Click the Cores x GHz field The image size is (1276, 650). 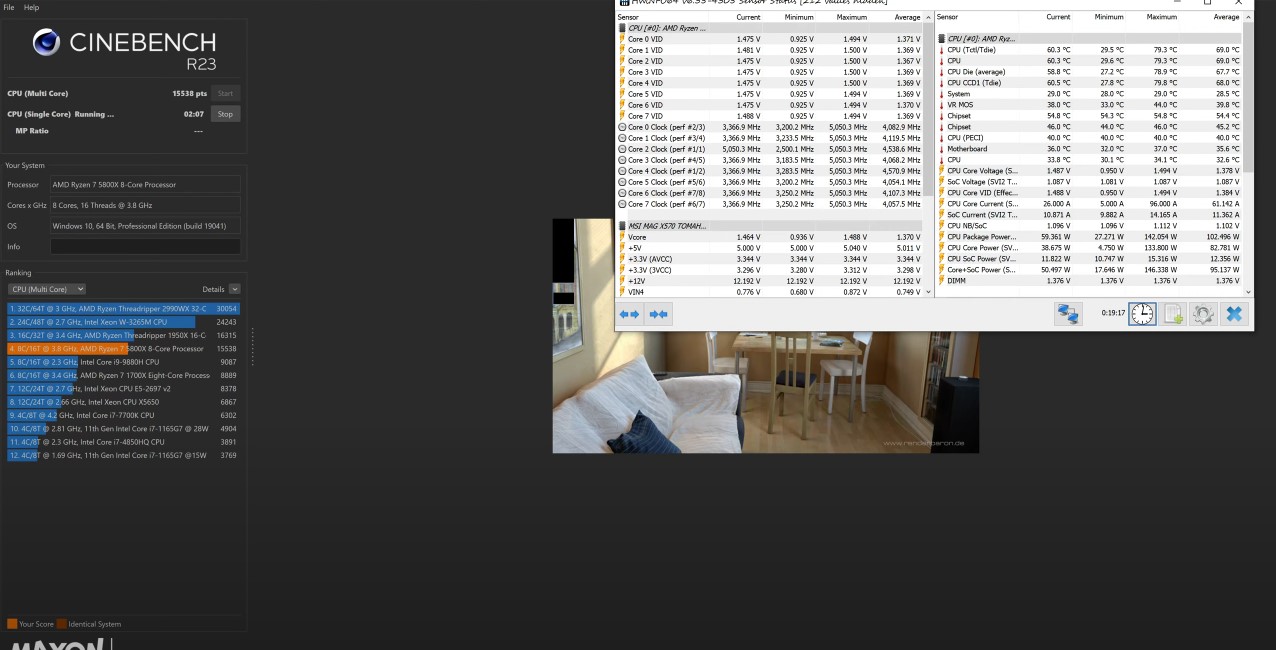145,205
